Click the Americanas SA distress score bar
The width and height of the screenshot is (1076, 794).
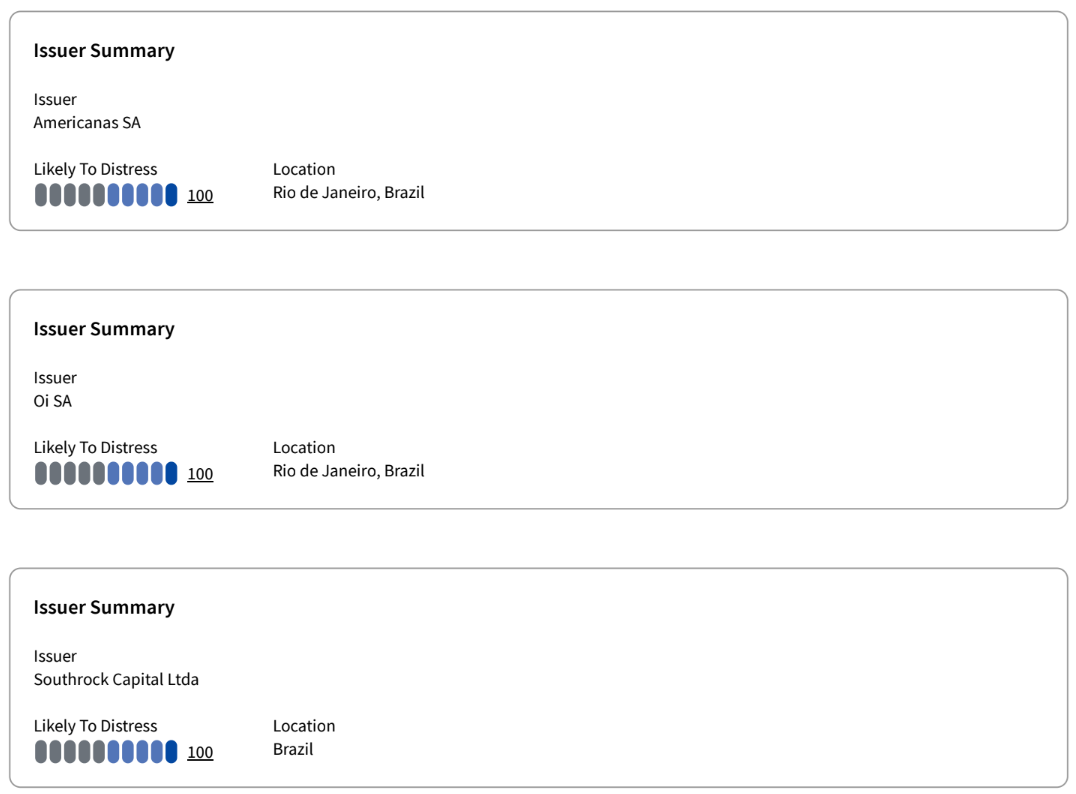106,195
